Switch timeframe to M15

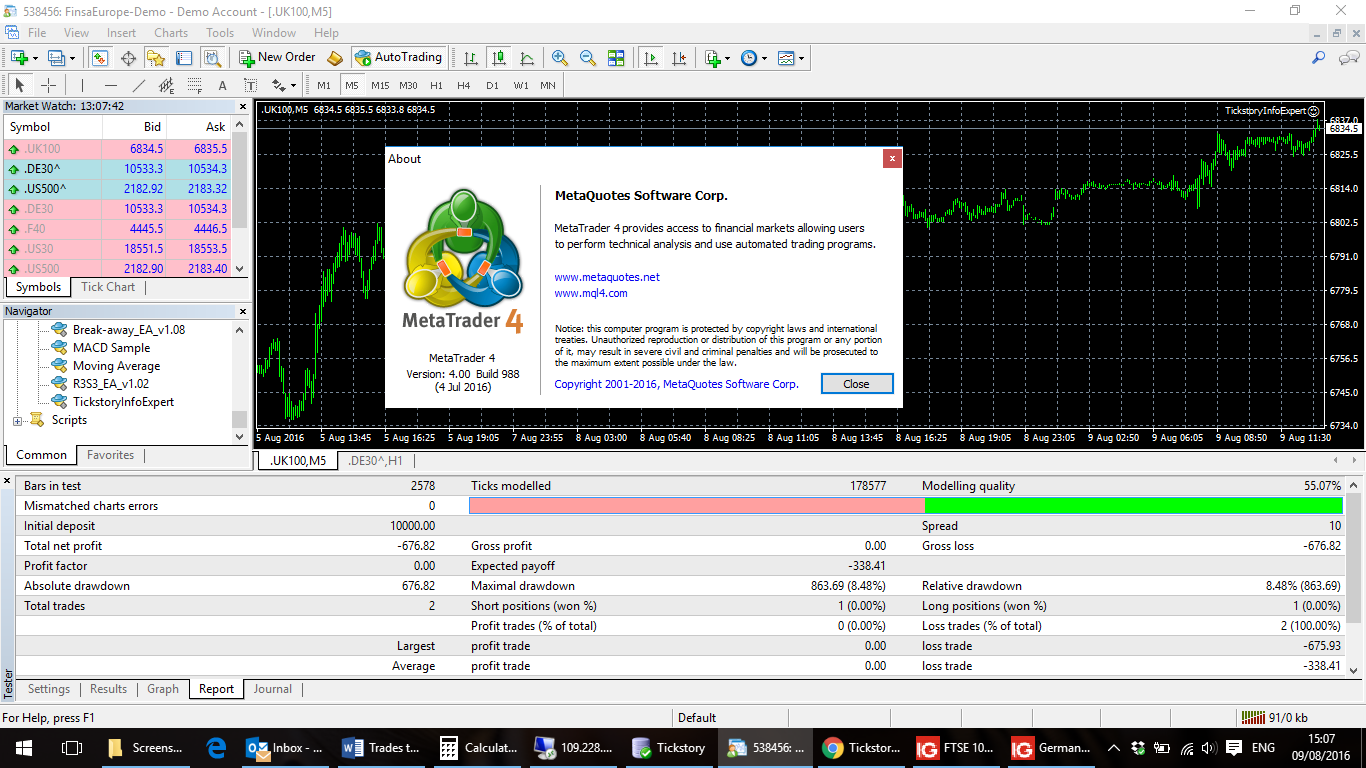380,85
